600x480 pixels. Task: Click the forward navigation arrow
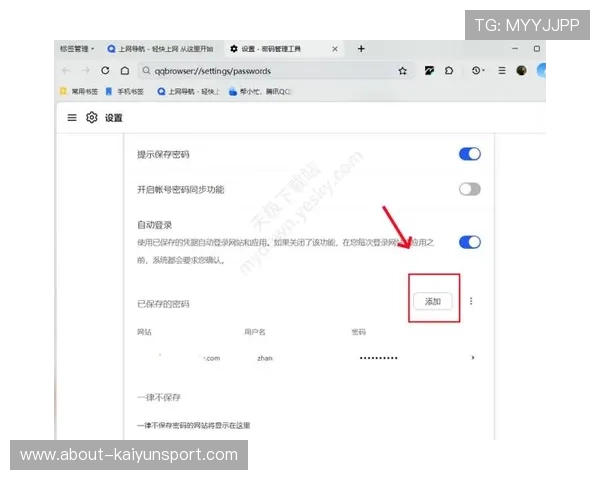click(86, 70)
